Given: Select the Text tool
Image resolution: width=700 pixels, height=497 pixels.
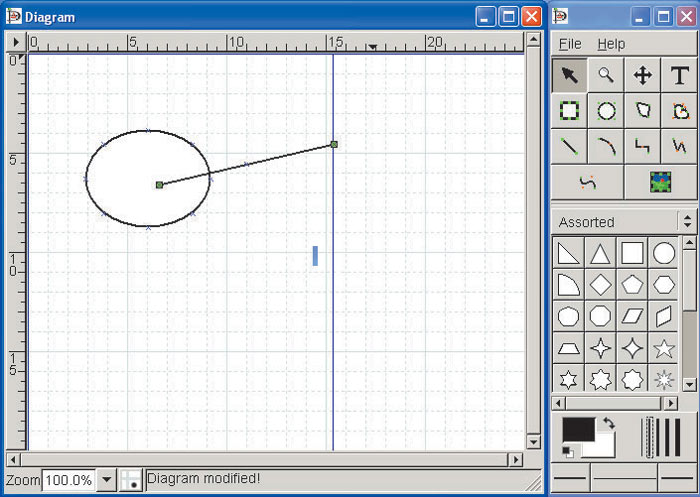Looking at the screenshot, I should point(680,75).
